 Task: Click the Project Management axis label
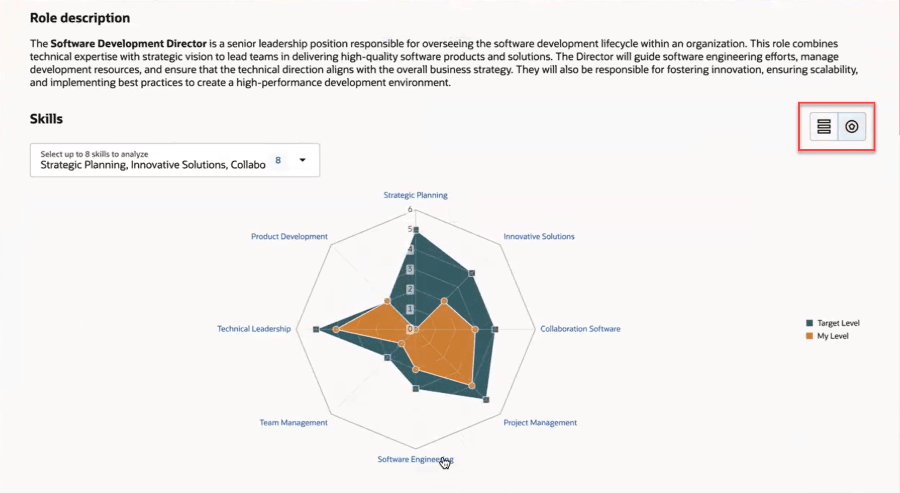pyautogui.click(x=540, y=422)
